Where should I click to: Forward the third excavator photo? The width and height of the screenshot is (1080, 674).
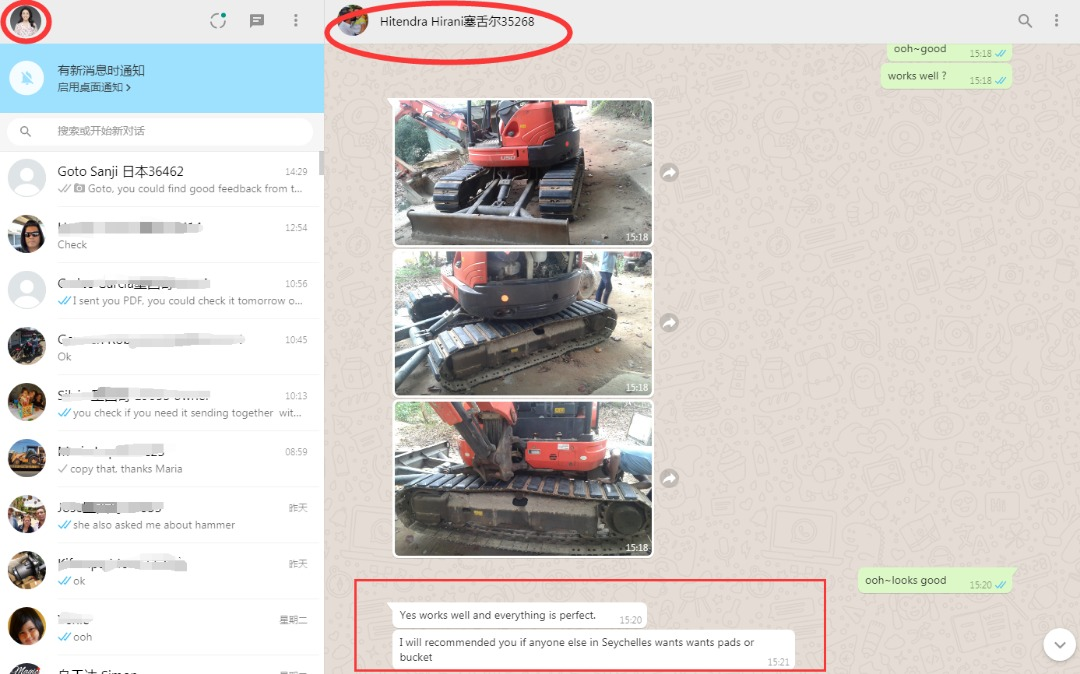[x=669, y=478]
